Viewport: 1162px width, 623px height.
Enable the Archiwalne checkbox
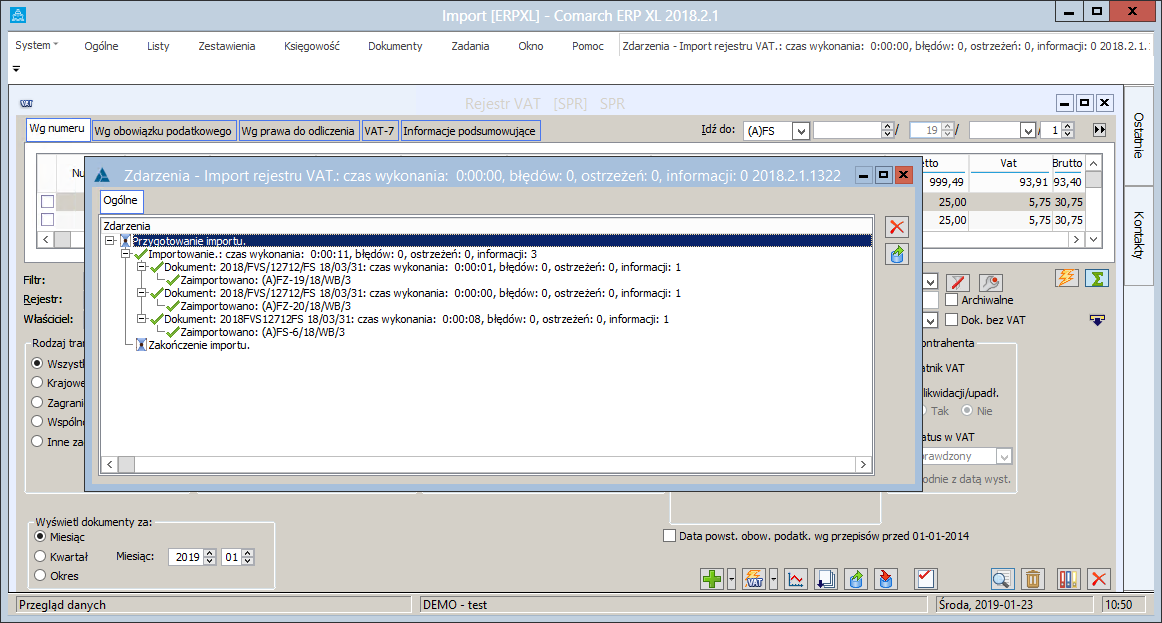click(x=952, y=300)
